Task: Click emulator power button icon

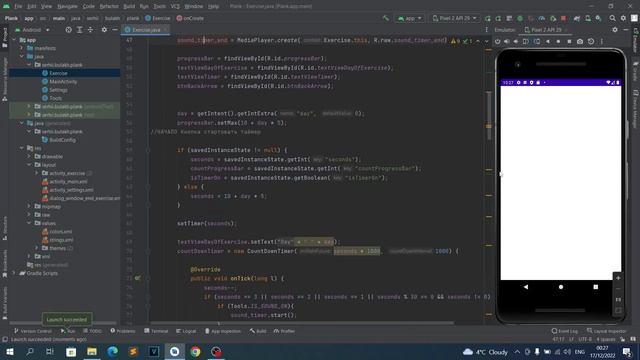Action: click(x=497, y=41)
